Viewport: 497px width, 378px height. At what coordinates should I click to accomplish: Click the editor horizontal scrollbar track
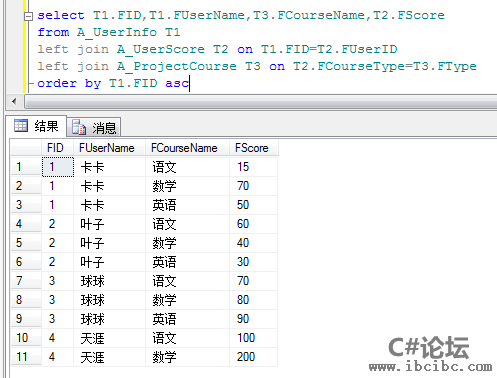click(260, 101)
